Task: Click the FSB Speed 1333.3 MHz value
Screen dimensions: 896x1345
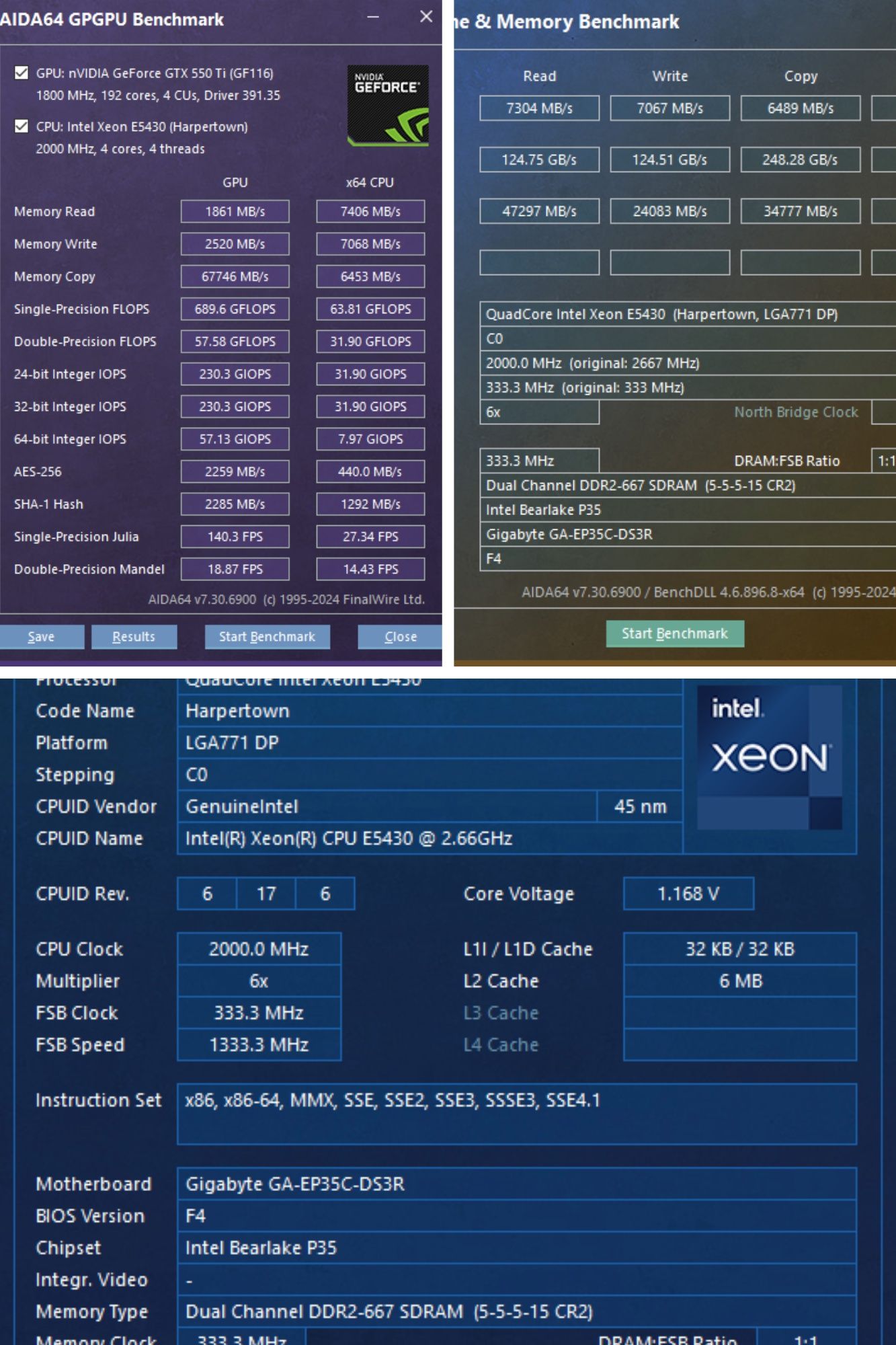Action: tap(259, 1044)
